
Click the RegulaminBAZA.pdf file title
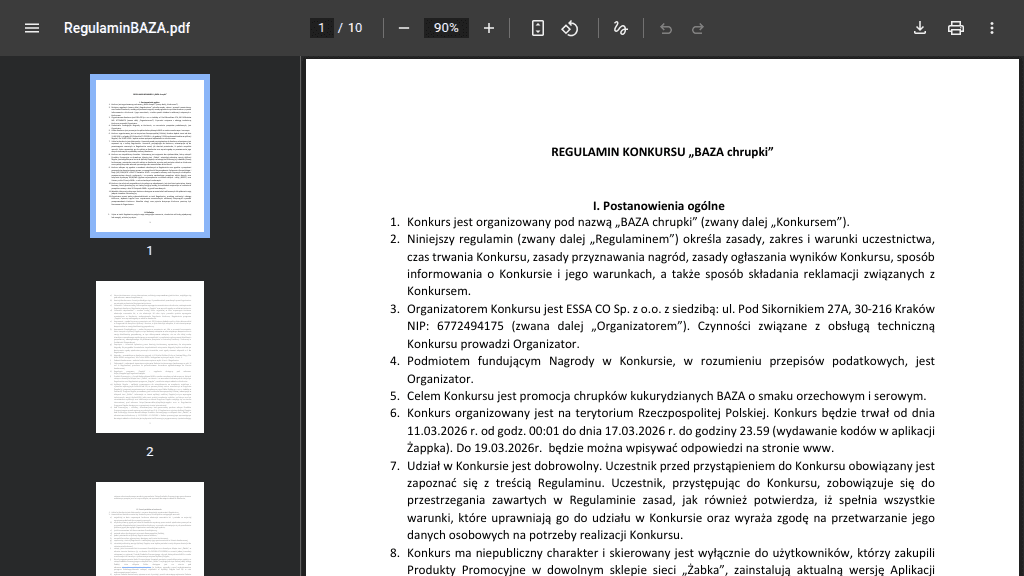tap(127, 28)
